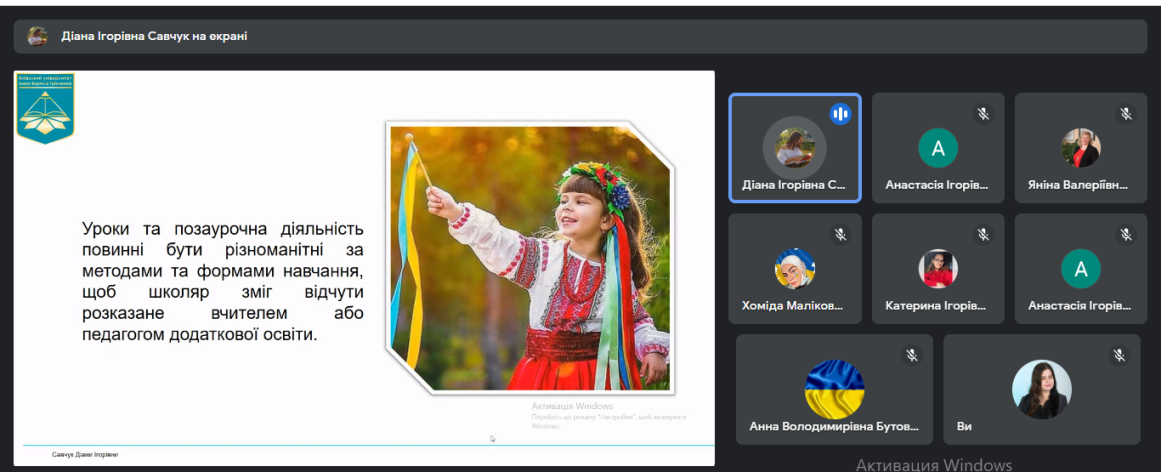The height and width of the screenshot is (472, 1161).
Task: Click the photo of the girl in embroidered dress
Action: click(x=528, y=258)
